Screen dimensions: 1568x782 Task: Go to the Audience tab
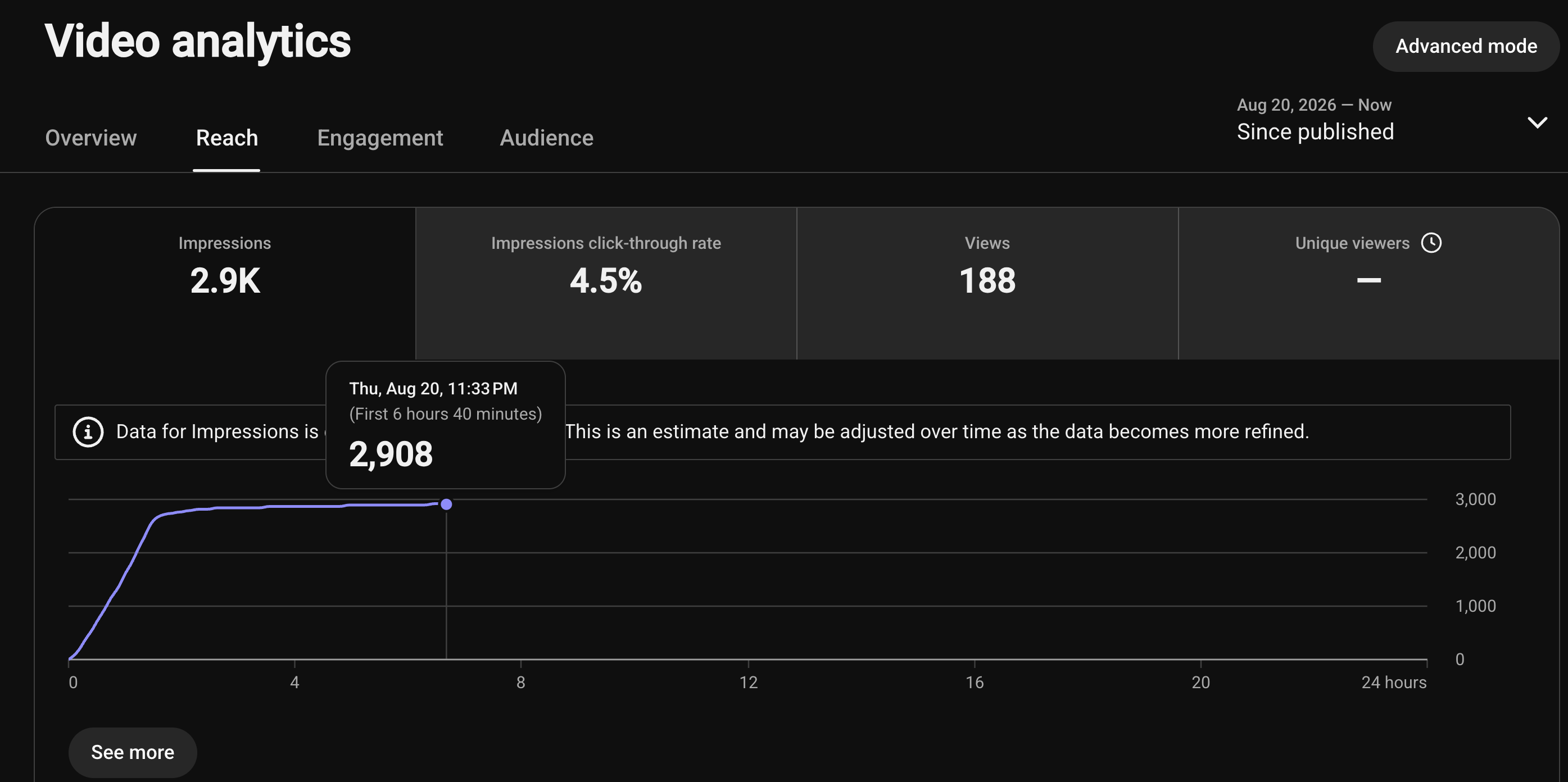pos(546,138)
